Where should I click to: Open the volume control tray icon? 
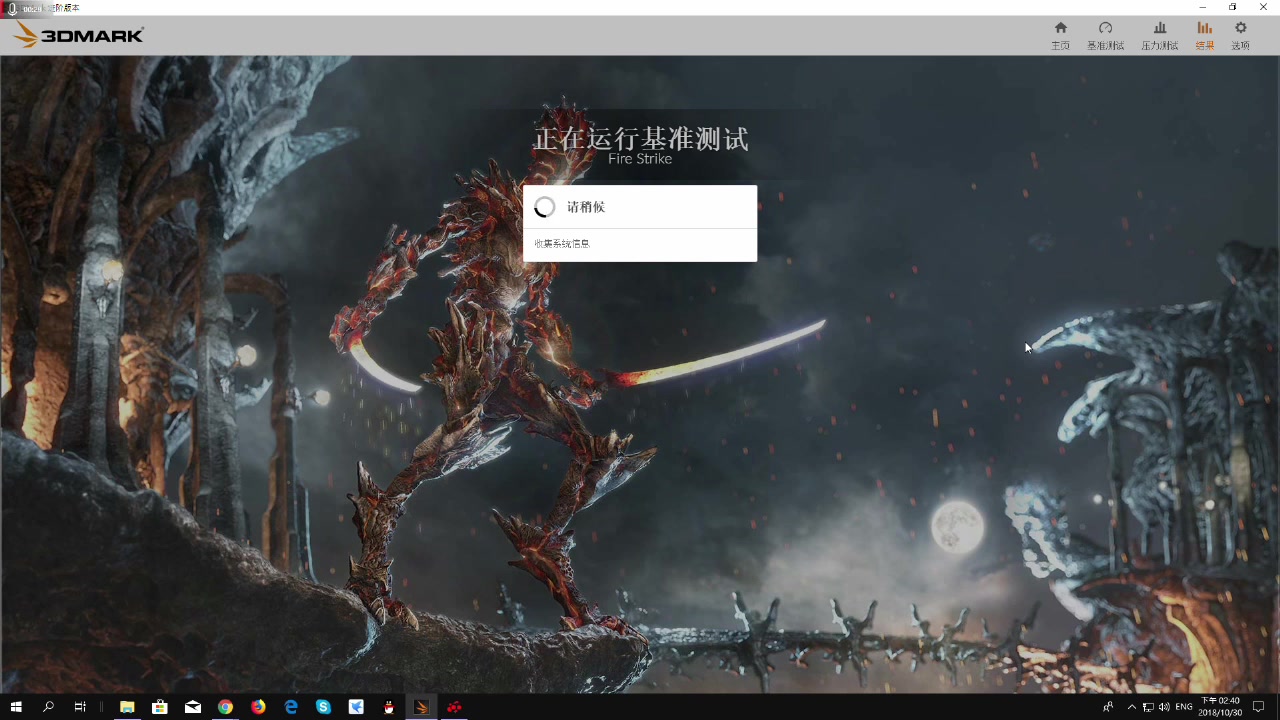[1164, 707]
